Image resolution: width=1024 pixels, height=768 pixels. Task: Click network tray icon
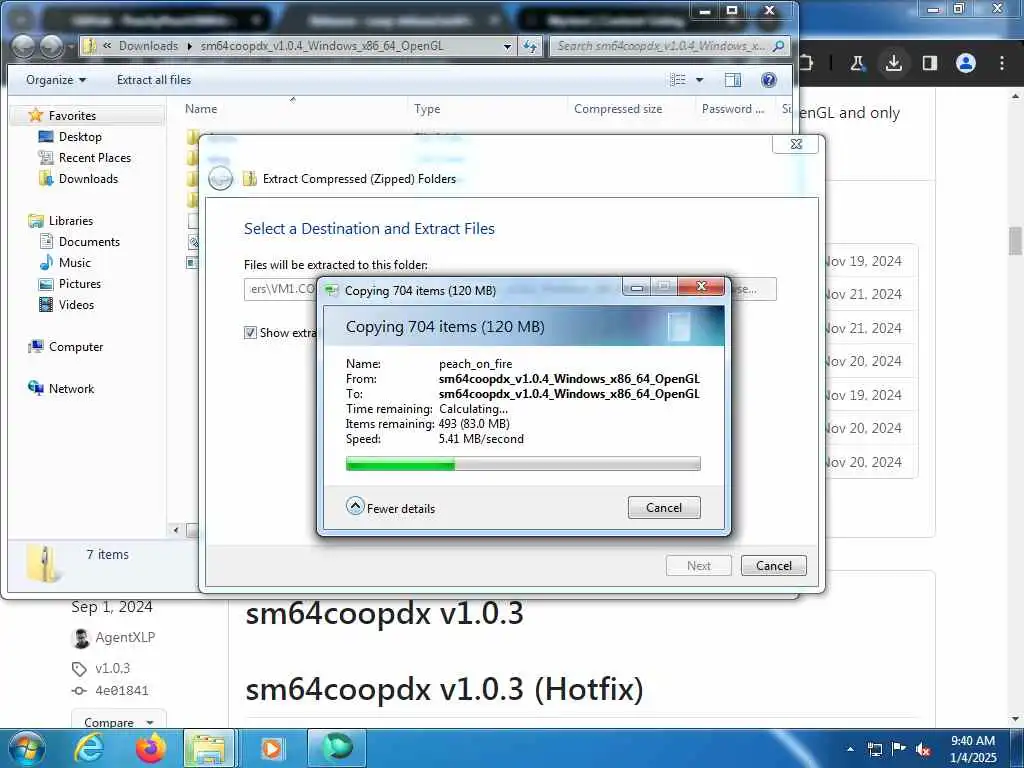click(x=874, y=750)
